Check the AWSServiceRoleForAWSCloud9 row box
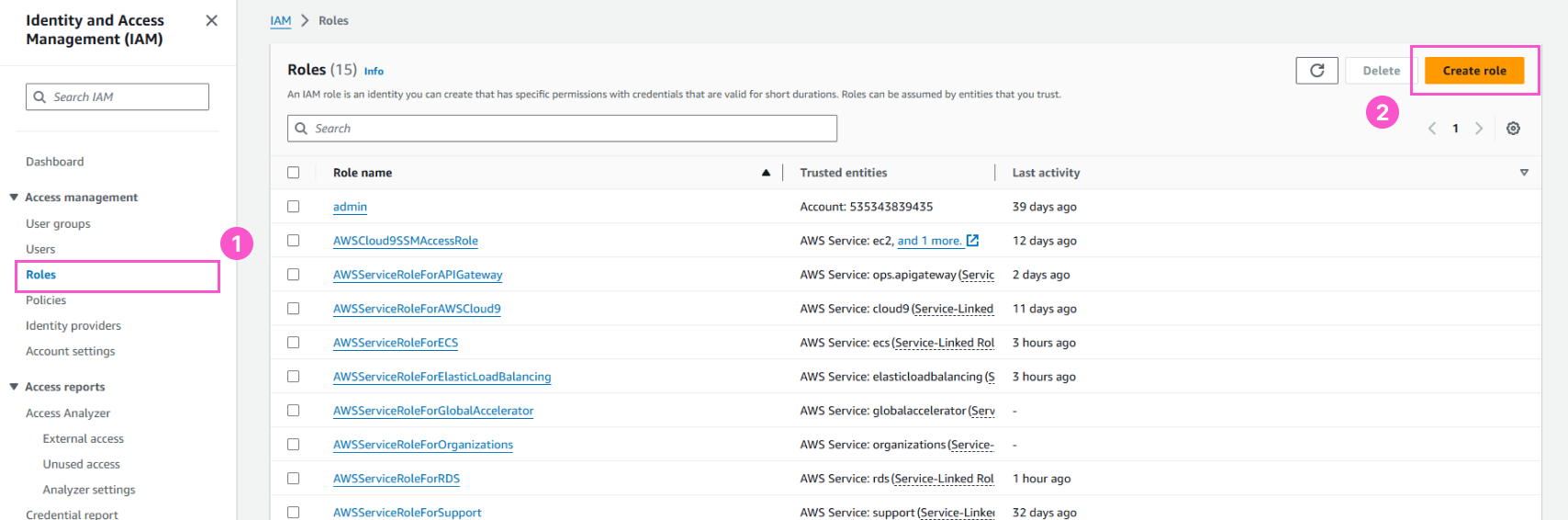Image resolution: width=1568 pixels, height=520 pixels. tap(294, 309)
